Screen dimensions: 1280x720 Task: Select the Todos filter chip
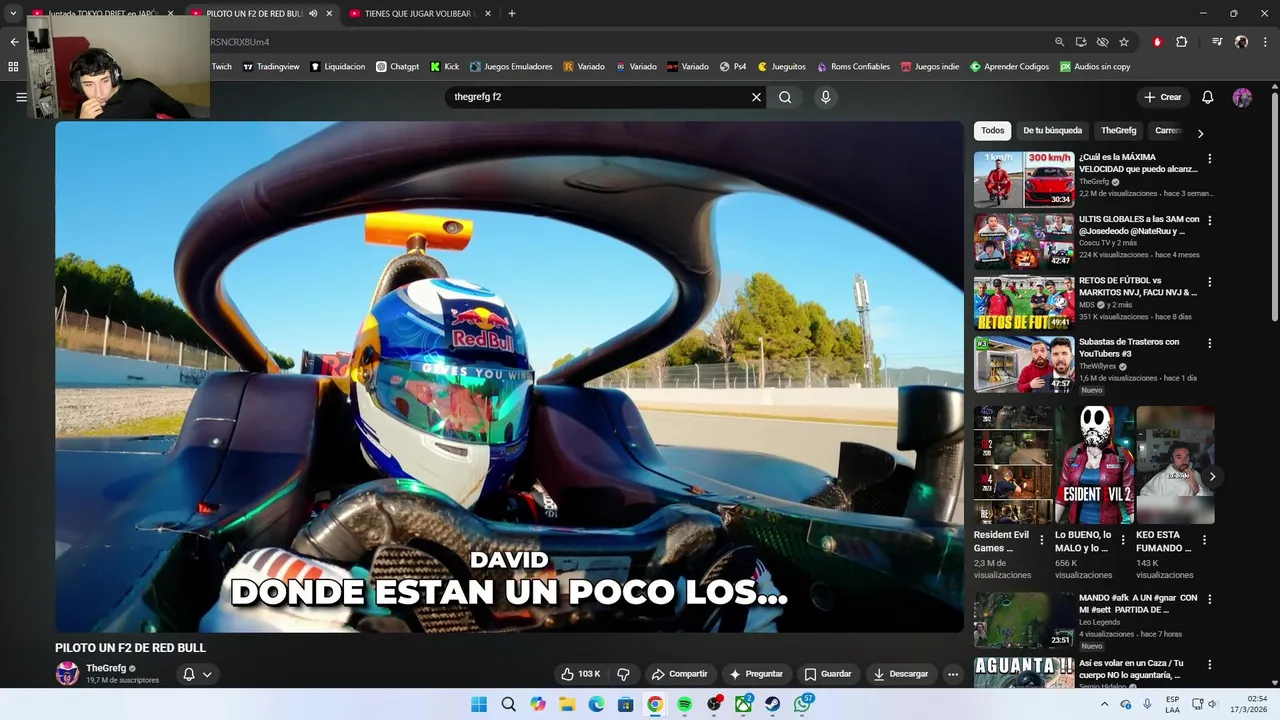pos(992,131)
